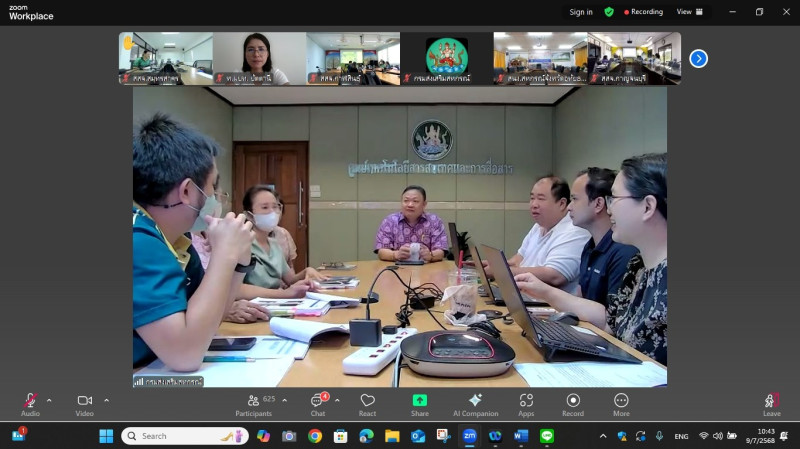Image resolution: width=800 pixels, height=449 pixels.
Task: Open the More options menu
Action: click(621, 403)
